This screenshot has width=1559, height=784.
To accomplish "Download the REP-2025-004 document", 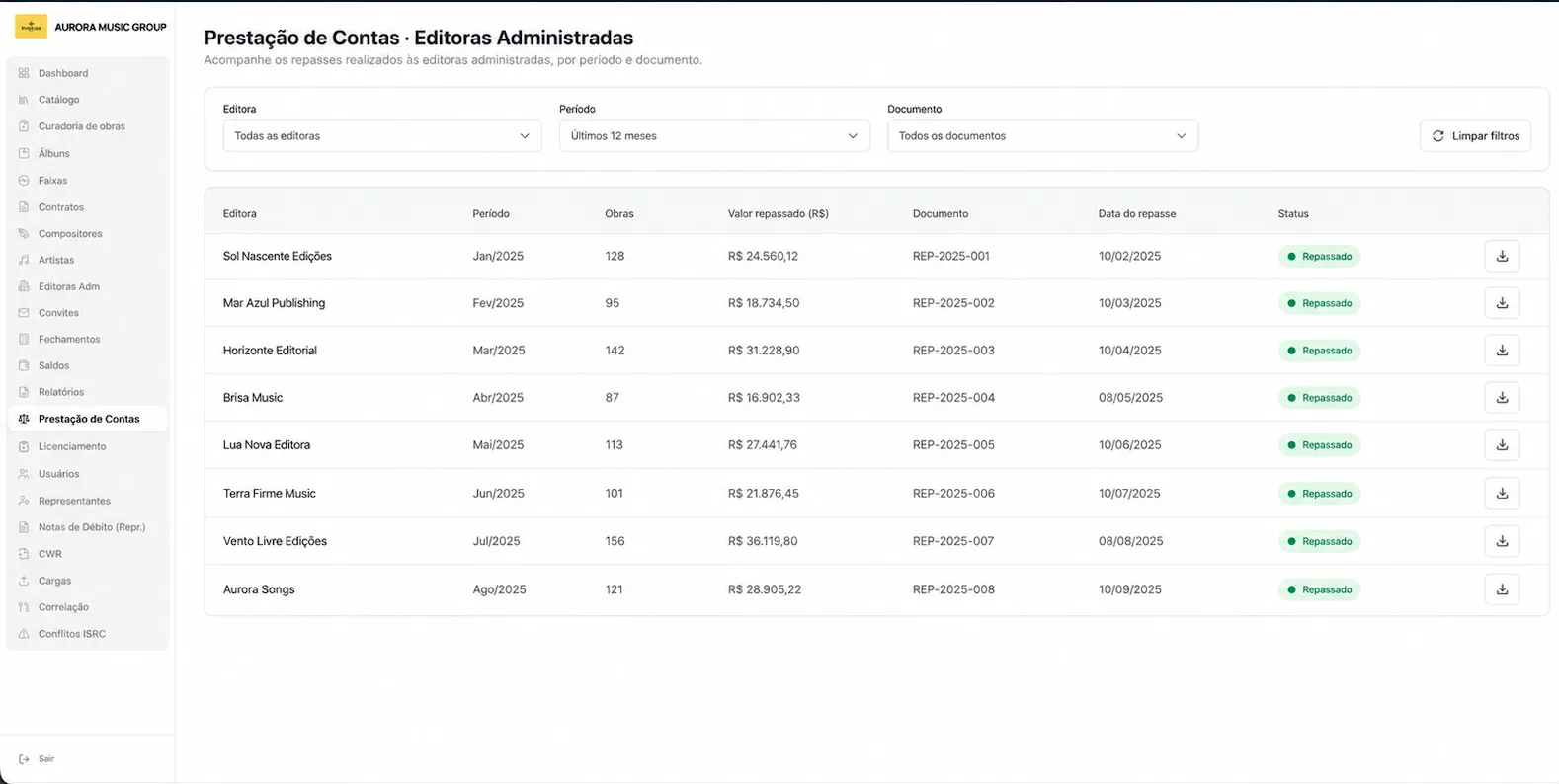I will [1502, 398].
